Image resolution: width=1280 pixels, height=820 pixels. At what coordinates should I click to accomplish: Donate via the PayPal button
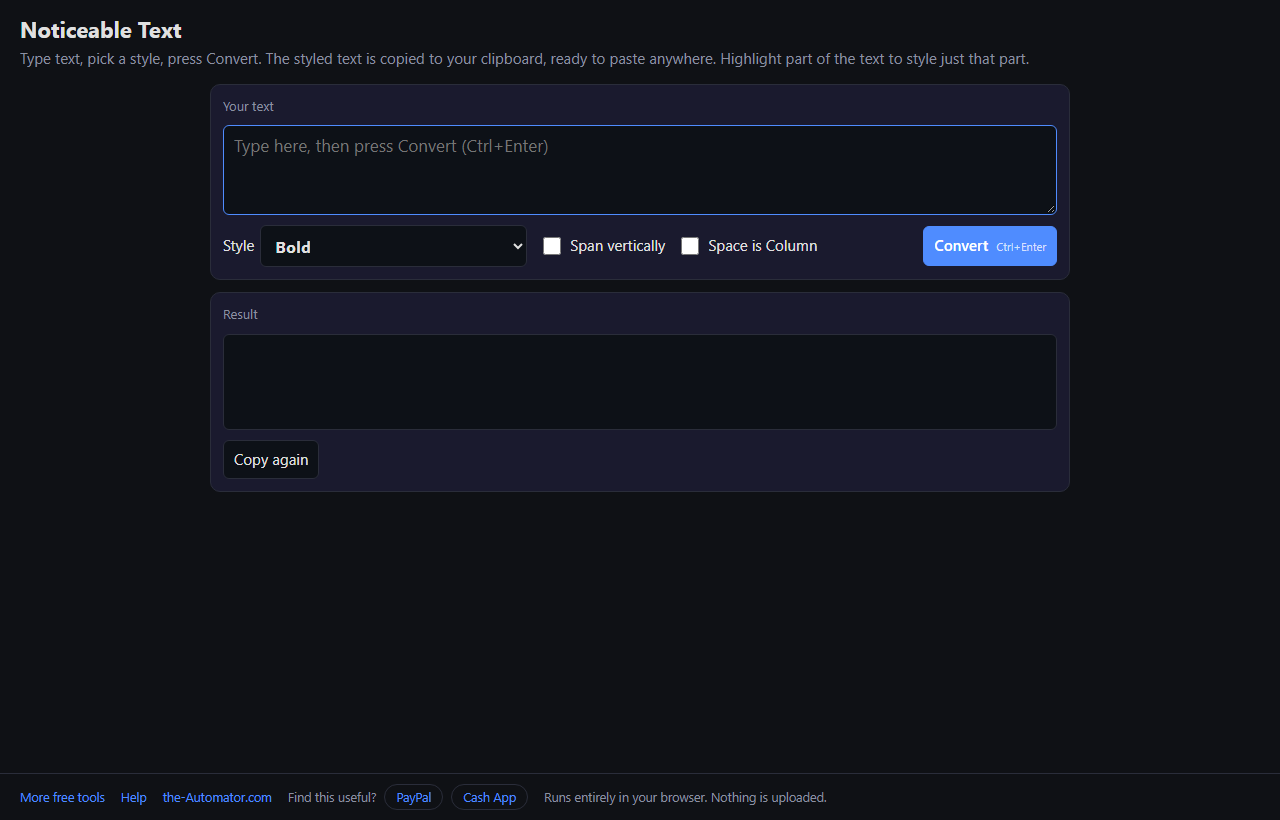point(414,797)
